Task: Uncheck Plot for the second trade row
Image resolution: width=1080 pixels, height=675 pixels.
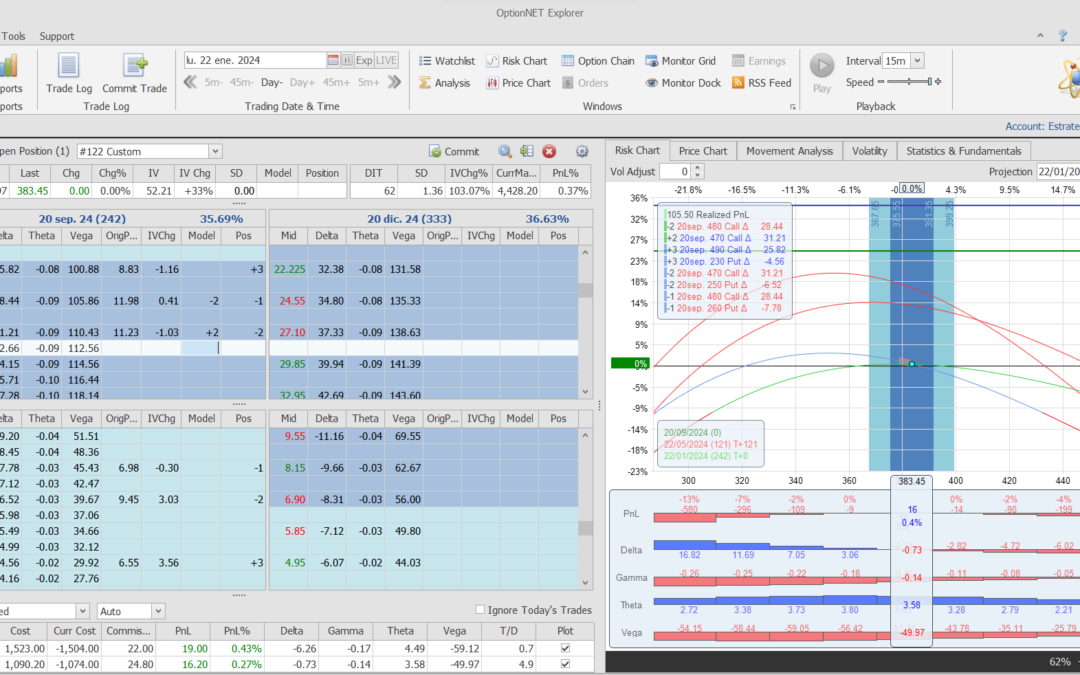Action: pyautogui.click(x=567, y=664)
